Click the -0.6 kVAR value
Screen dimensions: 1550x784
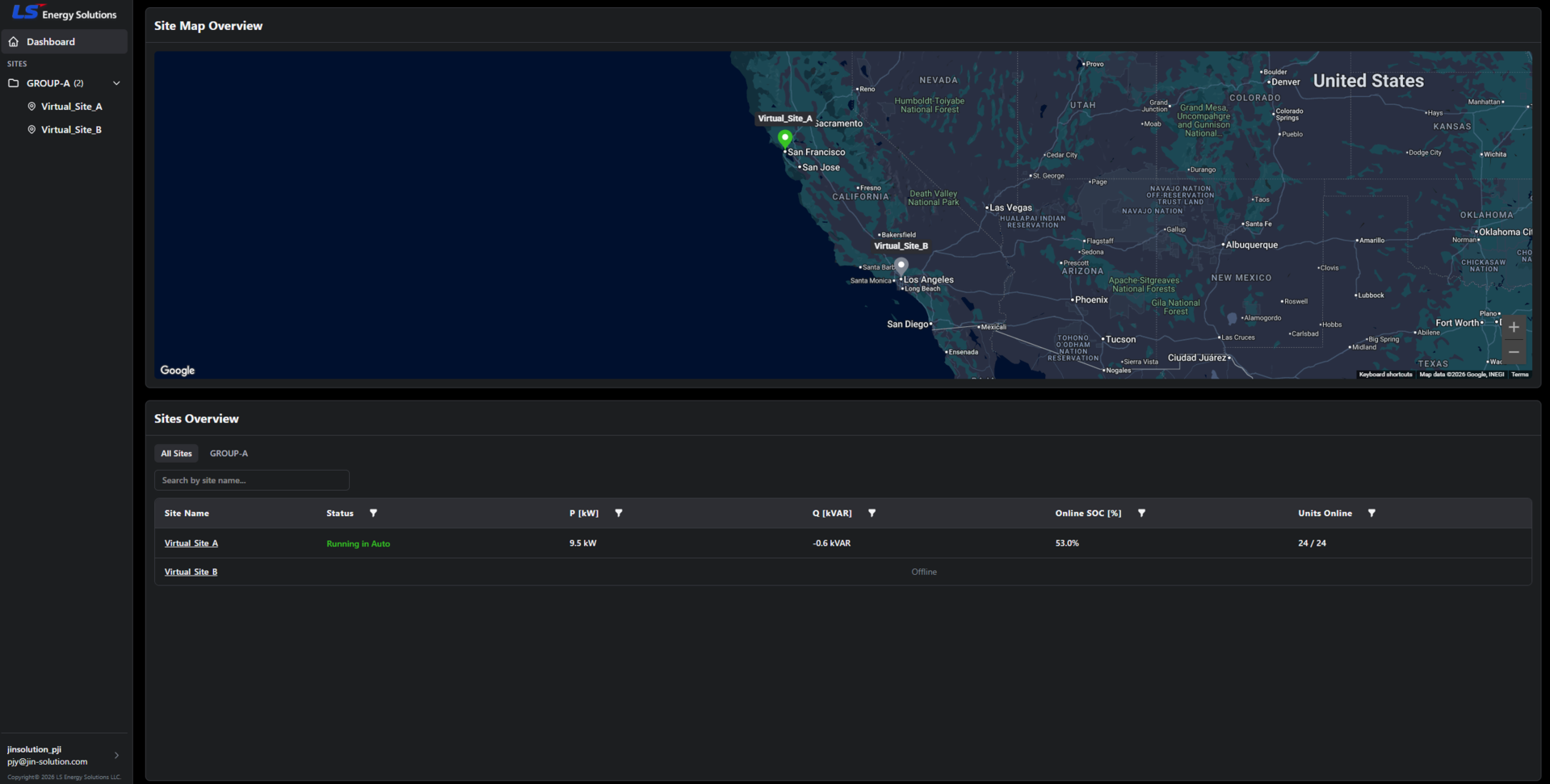[831, 543]
